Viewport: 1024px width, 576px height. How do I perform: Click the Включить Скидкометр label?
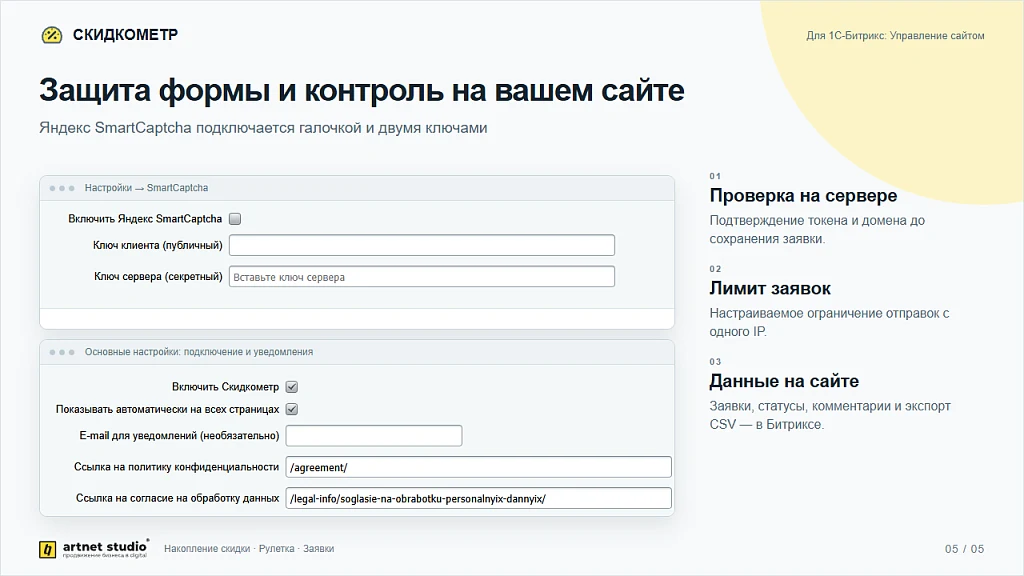tap(225, 387)
